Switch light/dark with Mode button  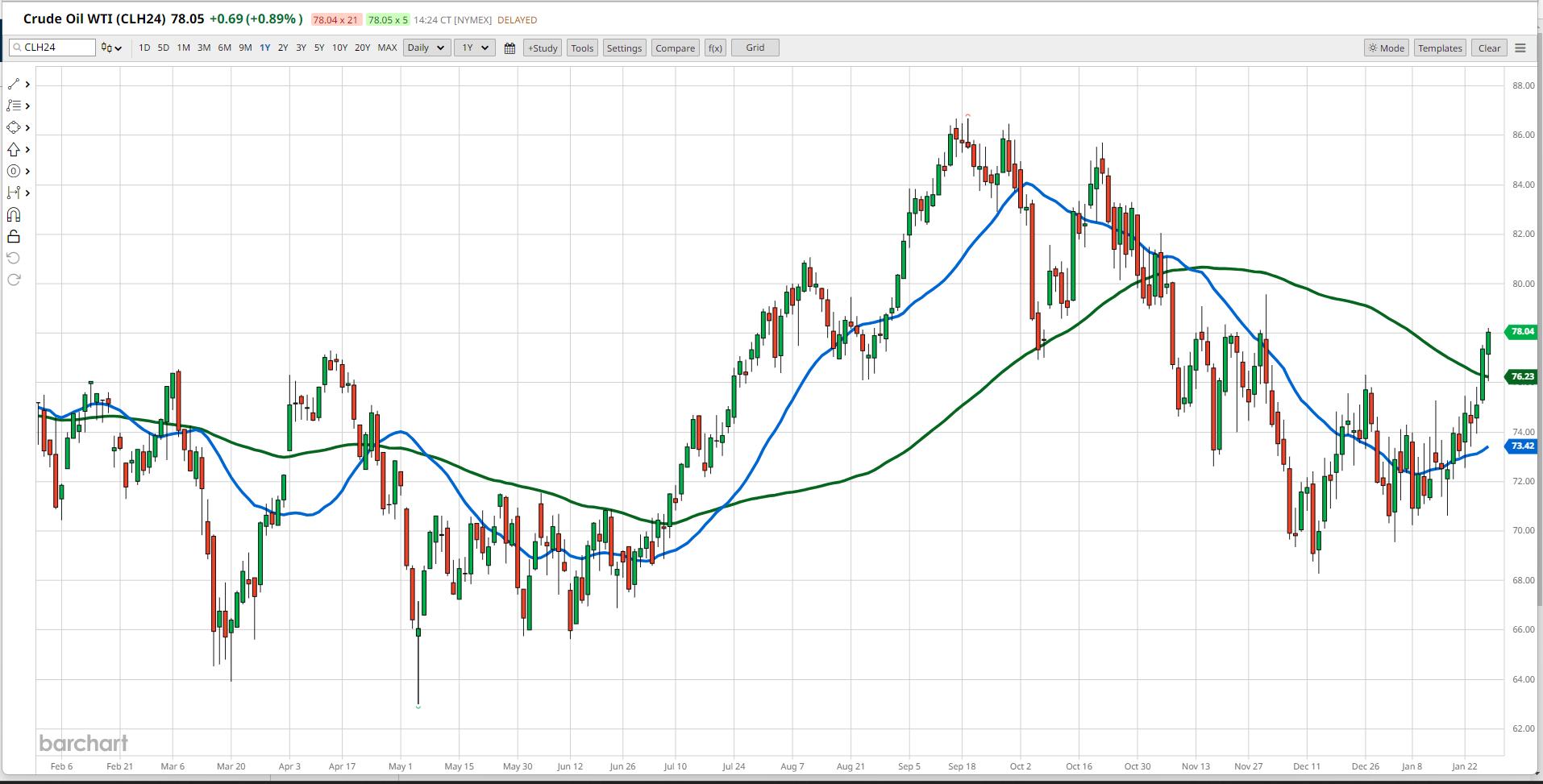point(1386,48)
